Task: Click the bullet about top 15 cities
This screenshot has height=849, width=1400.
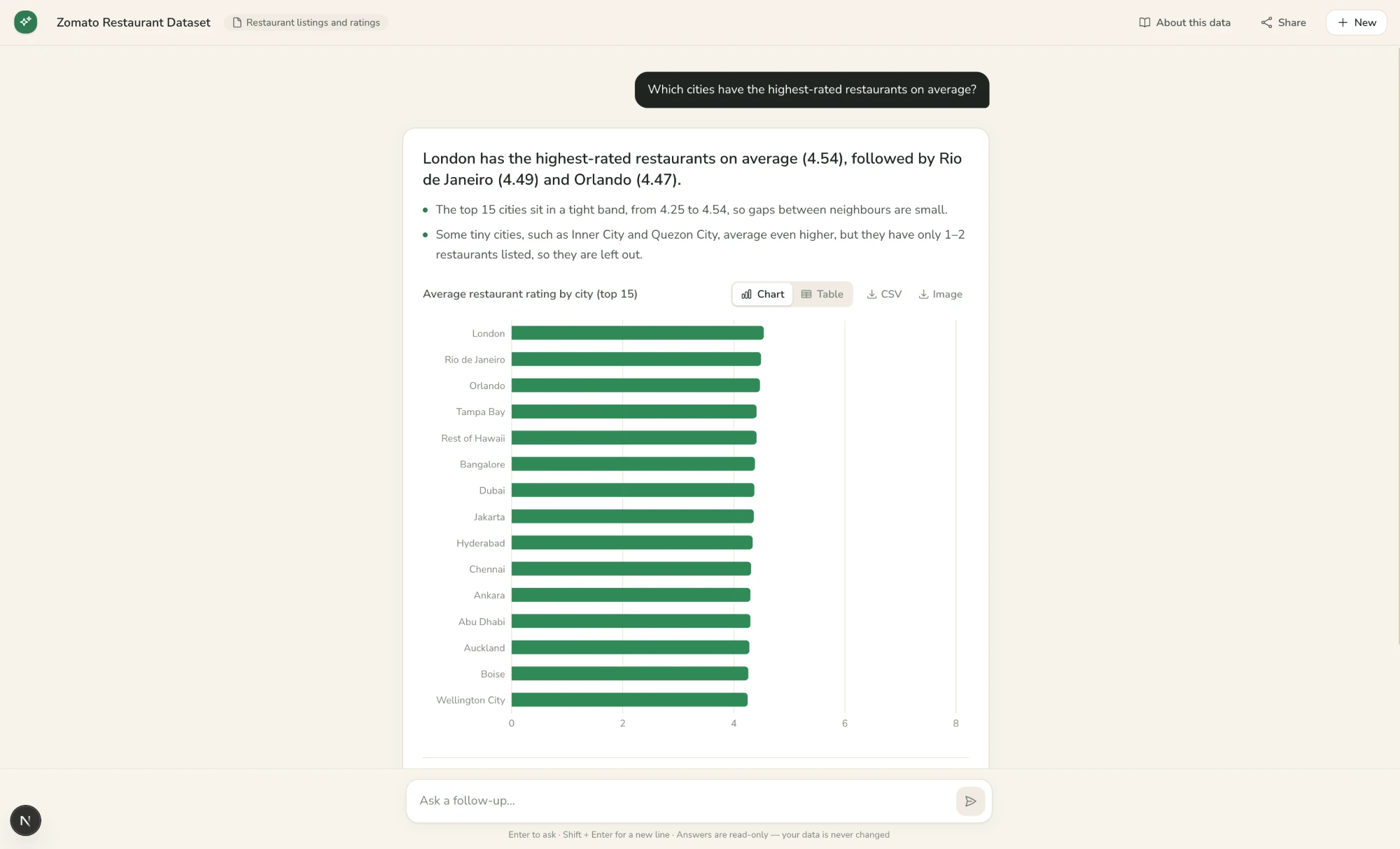Action: click(x=692, y=210)
